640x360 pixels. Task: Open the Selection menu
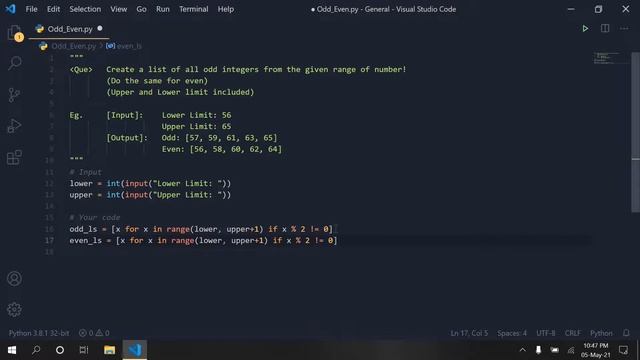(x=85, y=9)
